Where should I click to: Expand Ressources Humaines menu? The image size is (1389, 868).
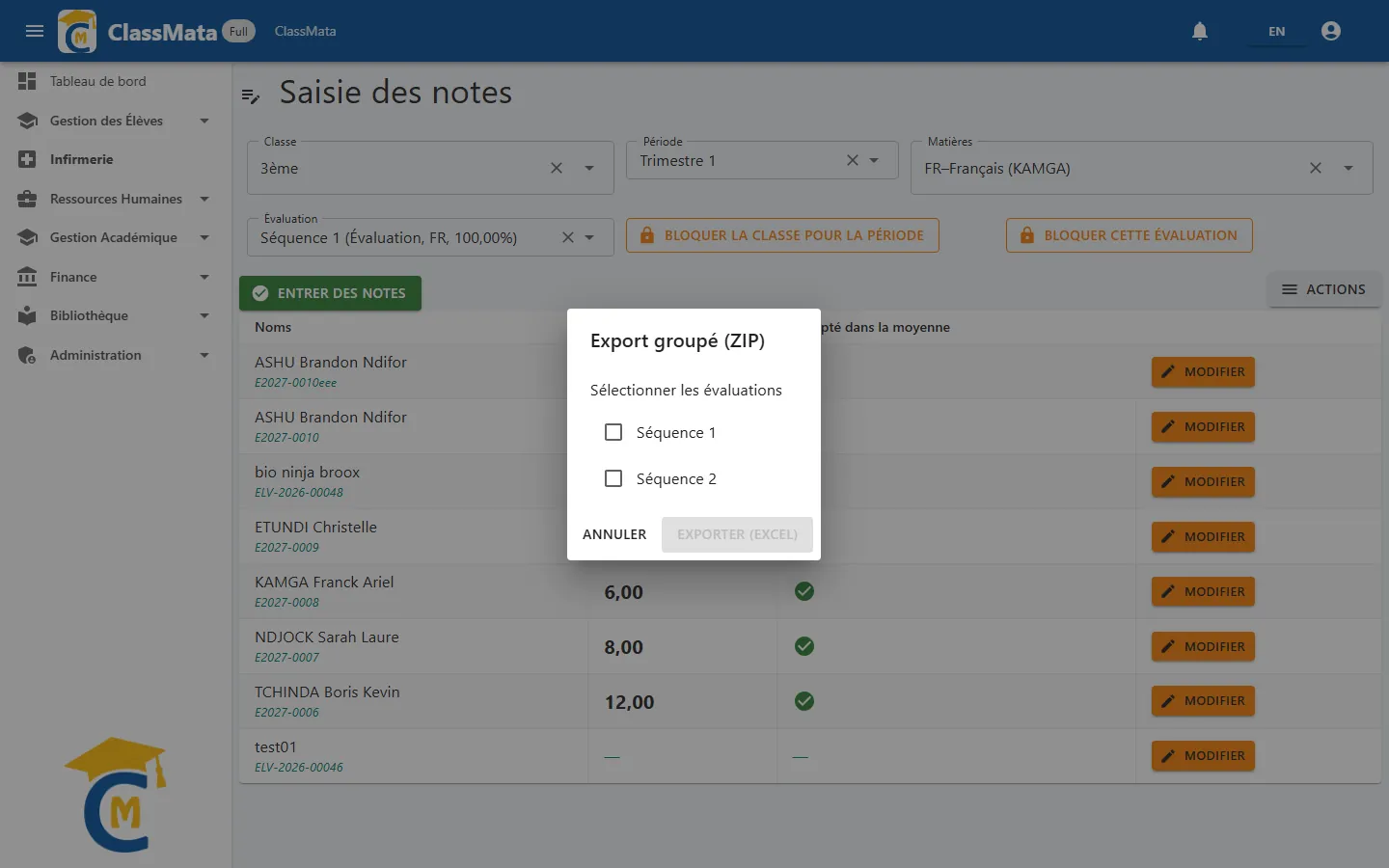pos(116,199)
